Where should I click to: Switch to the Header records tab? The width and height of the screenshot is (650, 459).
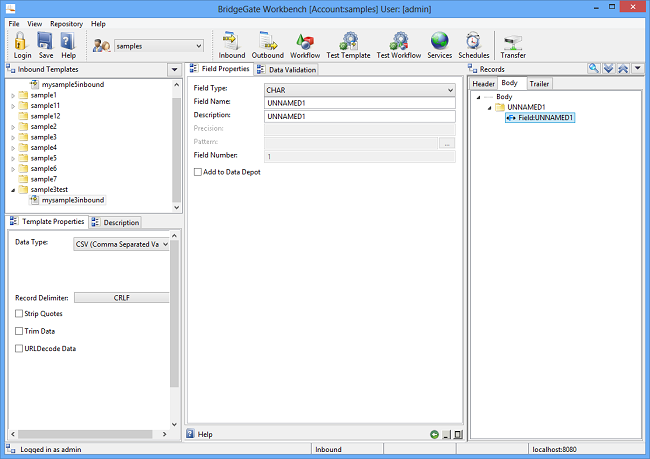483,84
